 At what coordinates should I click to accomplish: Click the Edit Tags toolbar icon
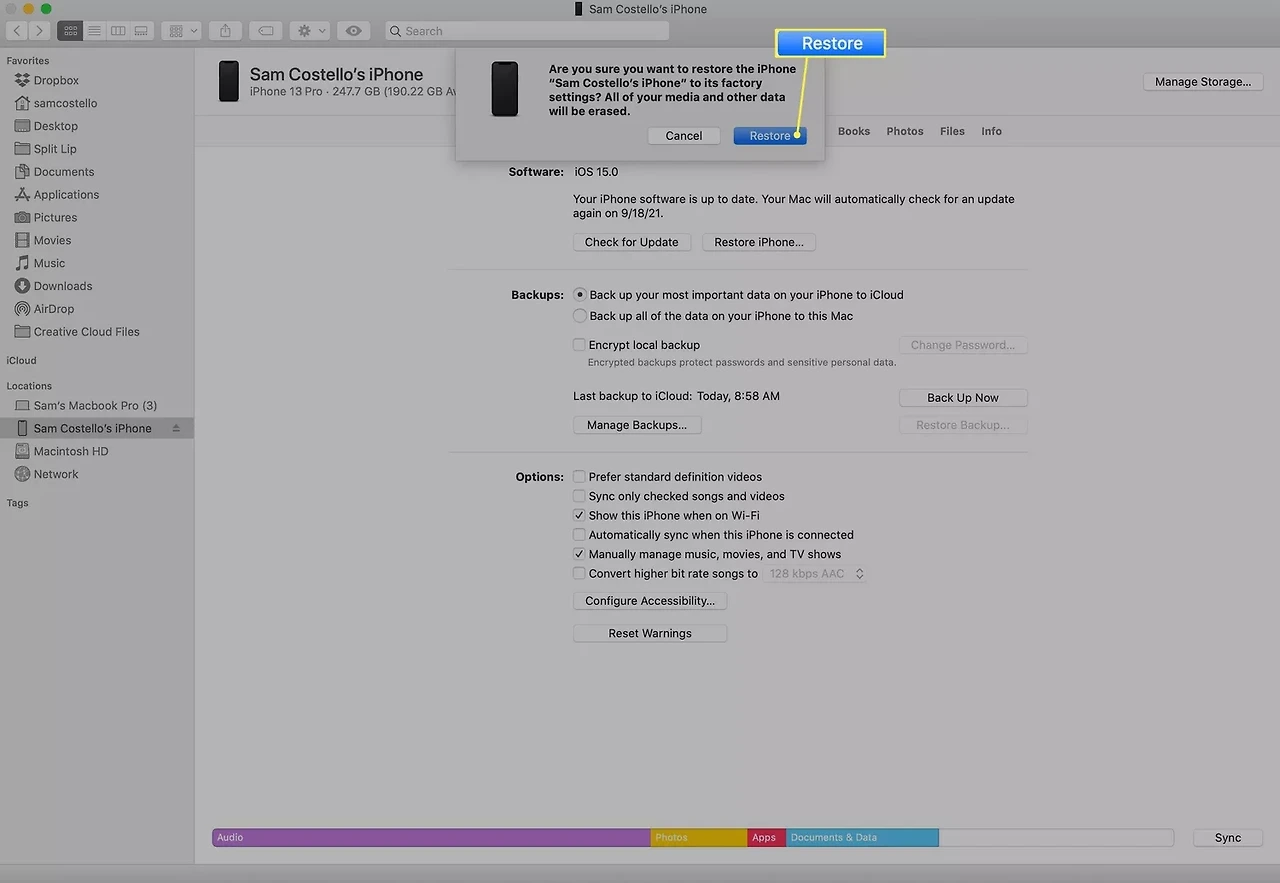265,31
